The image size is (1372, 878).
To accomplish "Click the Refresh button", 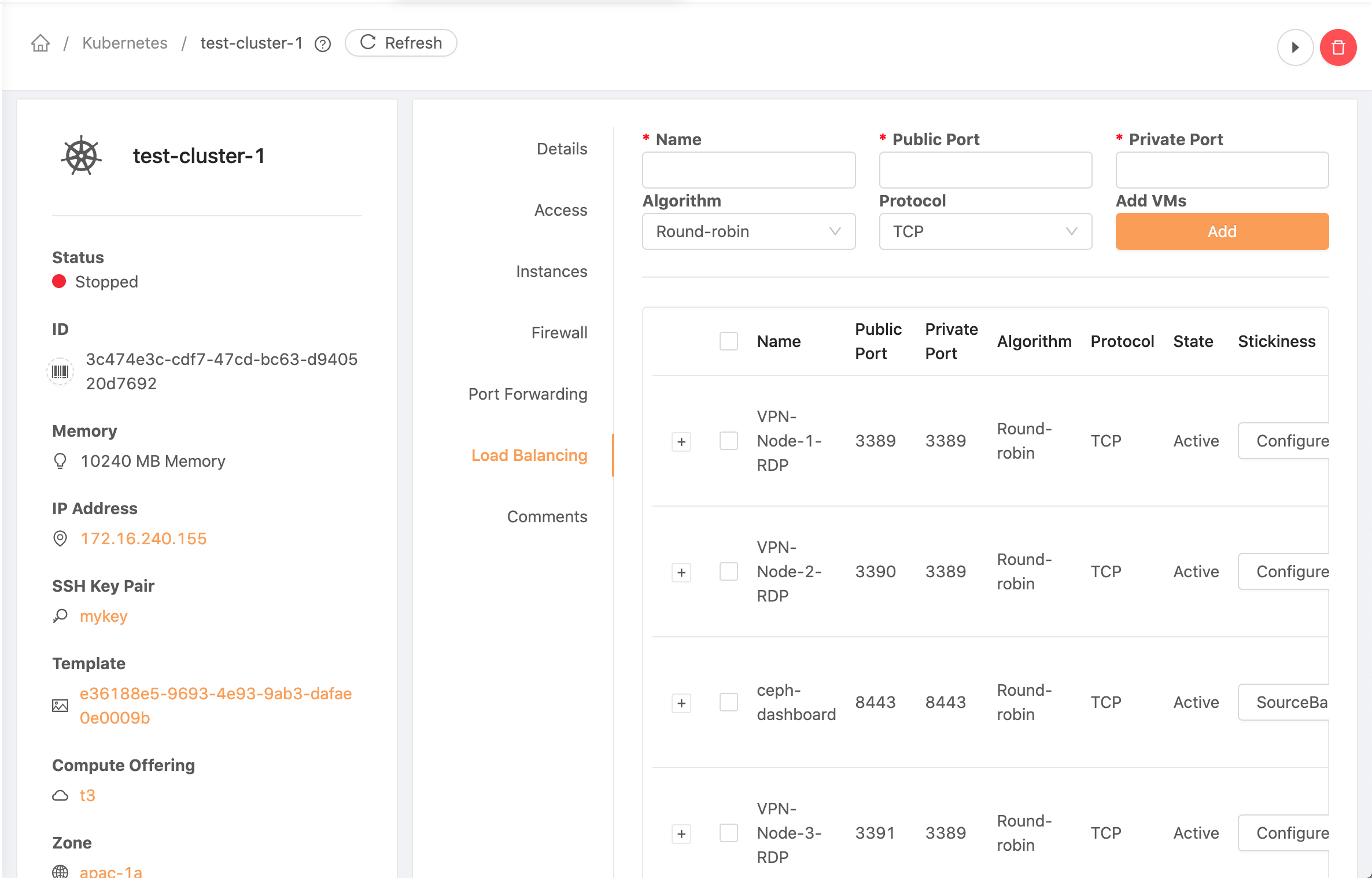I will (x=401, y=43).
